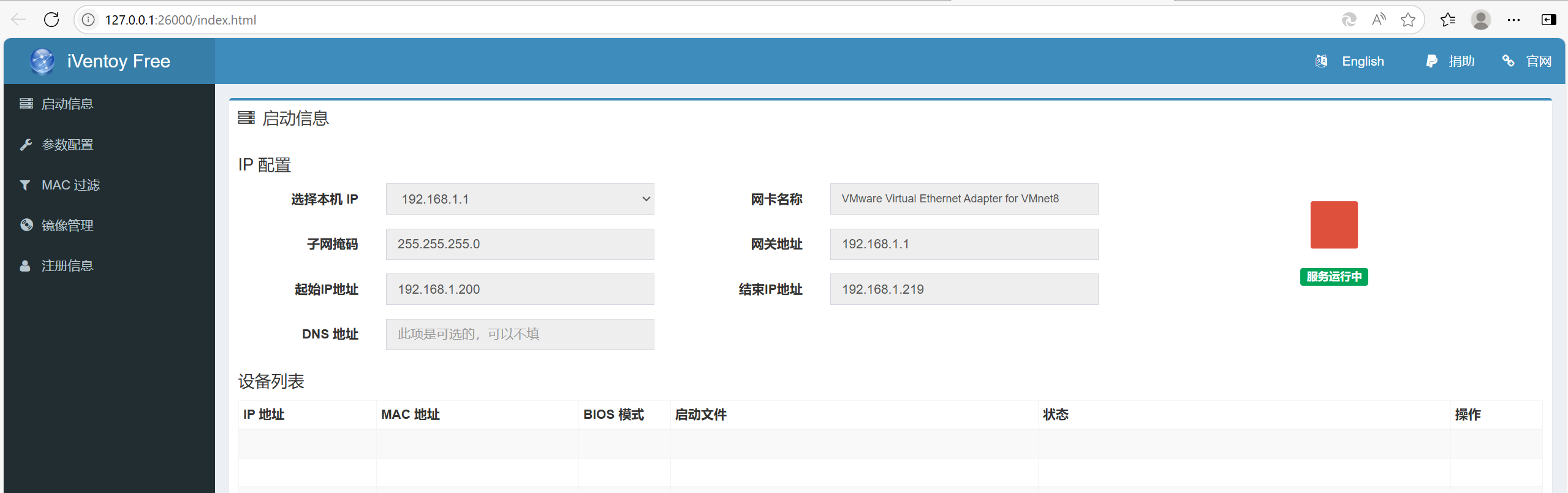
Task: Open the MAC 过滤 sidebar menu
Action: coord(109,185)
